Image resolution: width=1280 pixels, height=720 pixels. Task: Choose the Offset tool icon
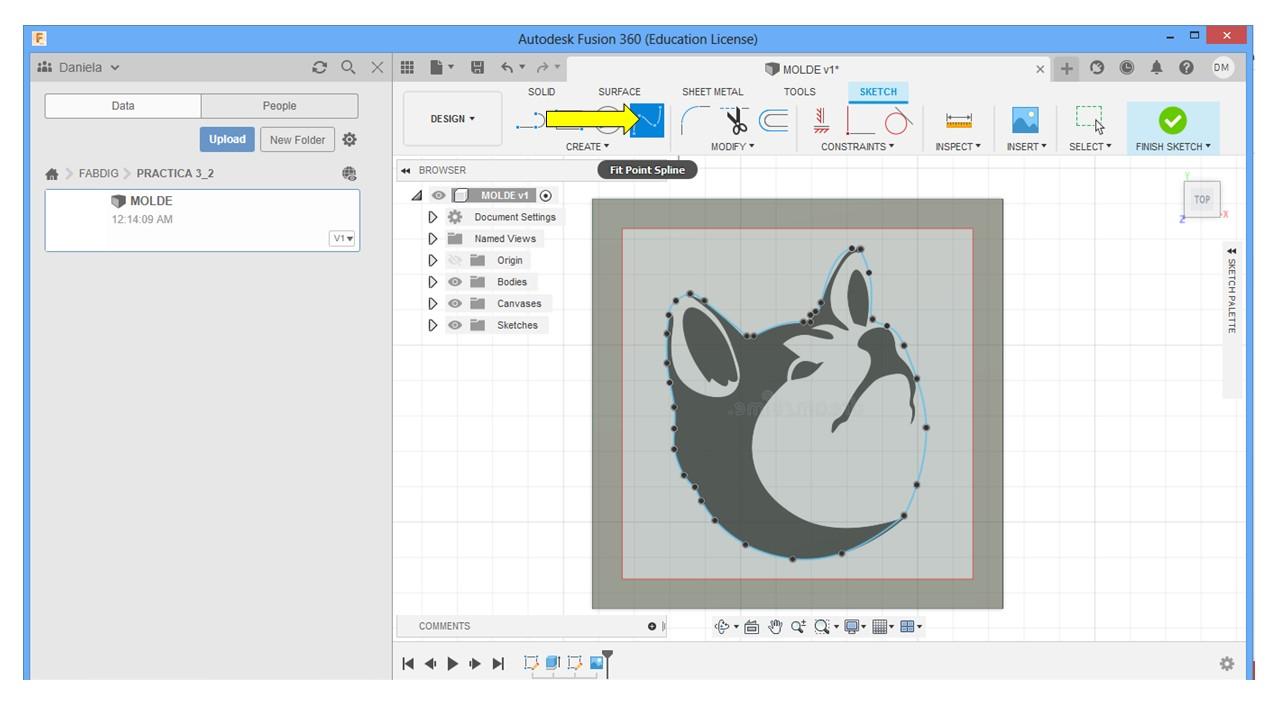[774, 121]
